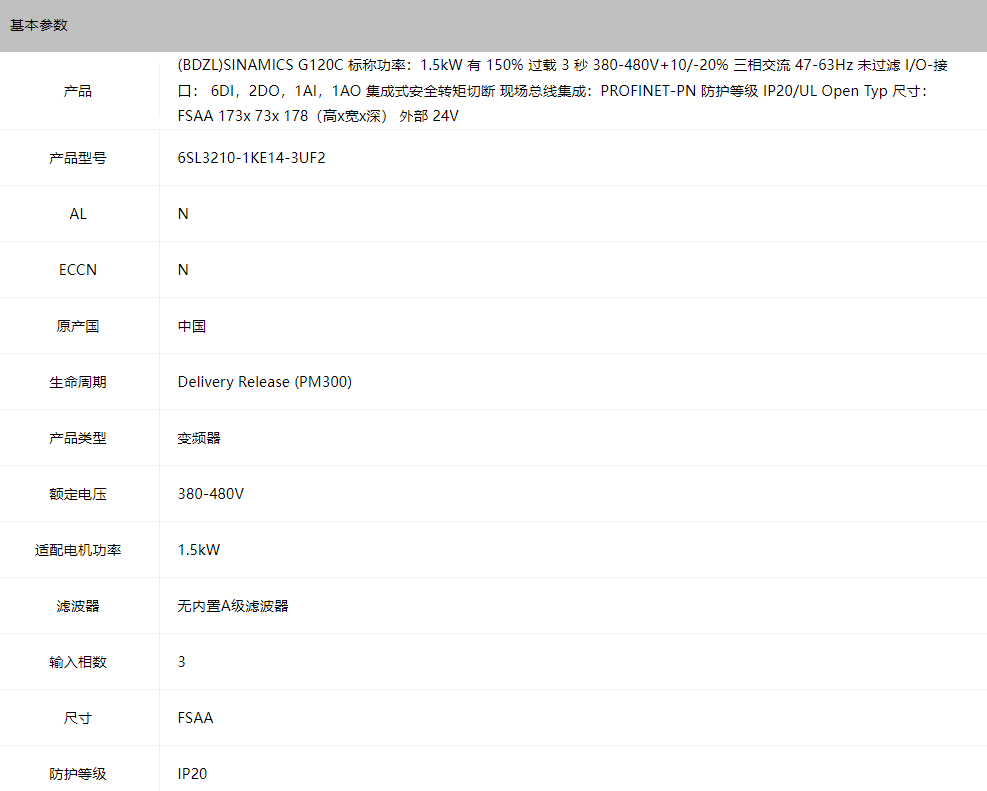The width and height of the screenshot is (987, 791).
Task: Select the 产品类型 label
Action: (77, 438)
